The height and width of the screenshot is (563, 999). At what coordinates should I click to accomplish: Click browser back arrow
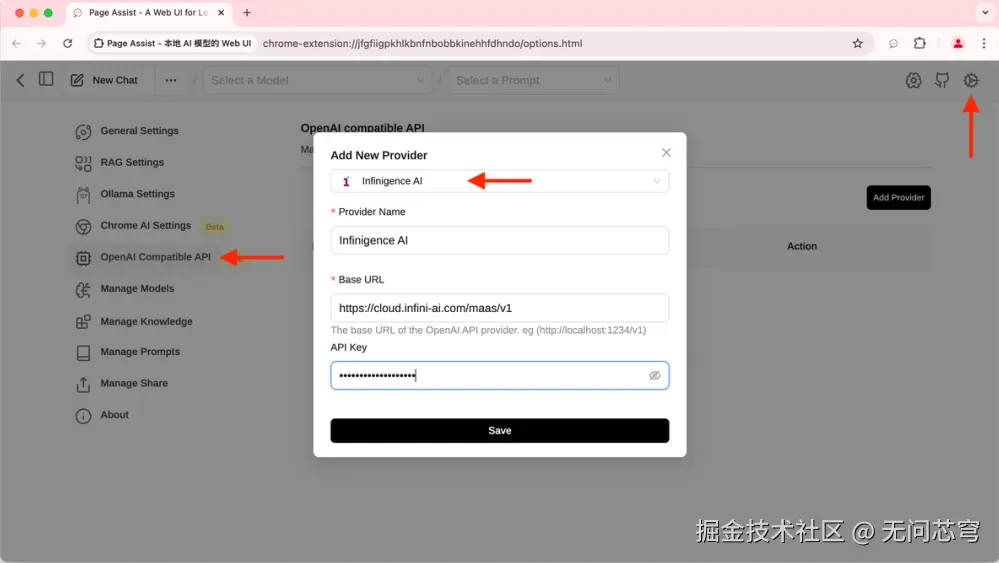click(17, 43)
